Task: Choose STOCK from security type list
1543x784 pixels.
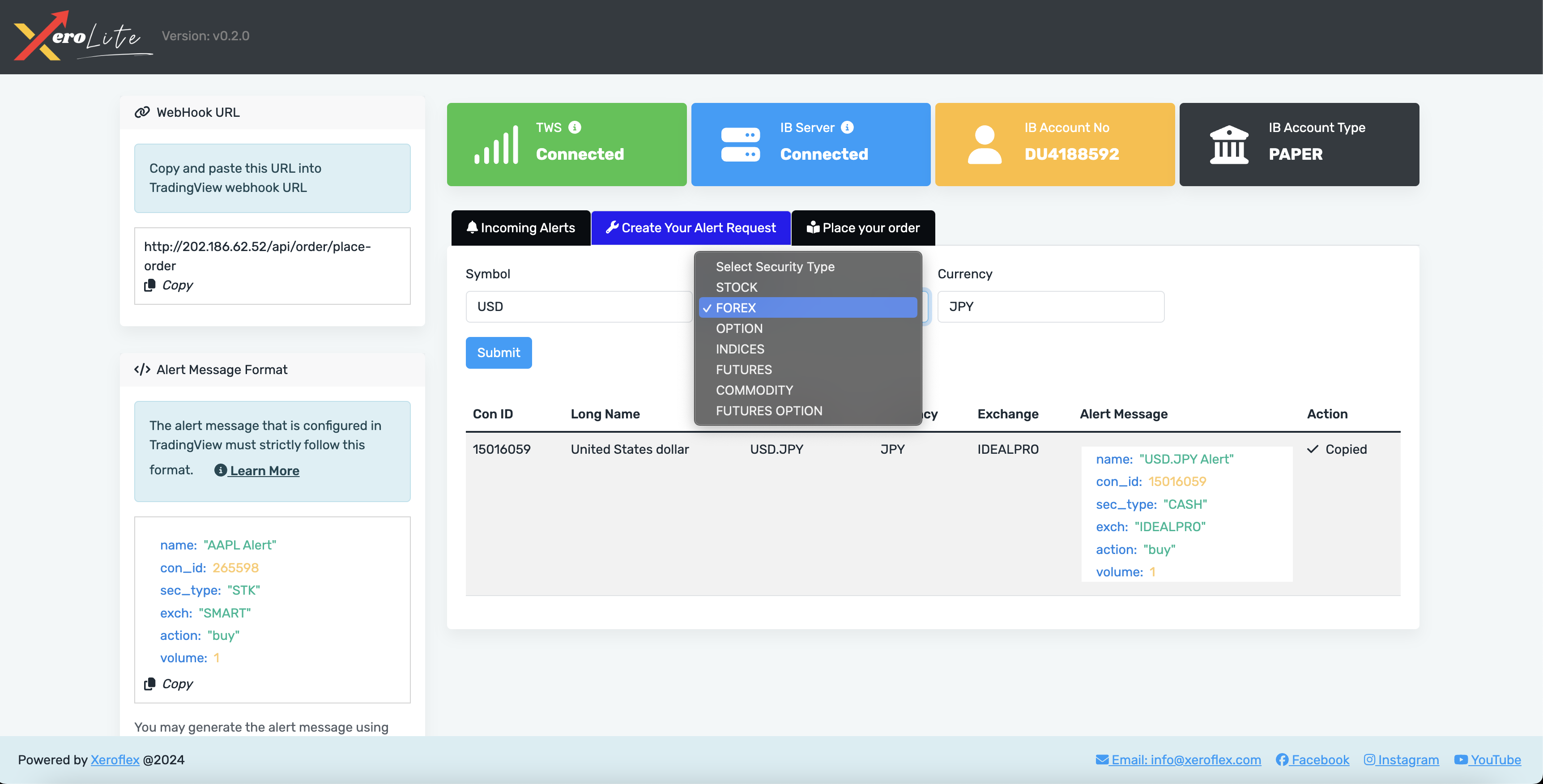Action: [736, 287]
